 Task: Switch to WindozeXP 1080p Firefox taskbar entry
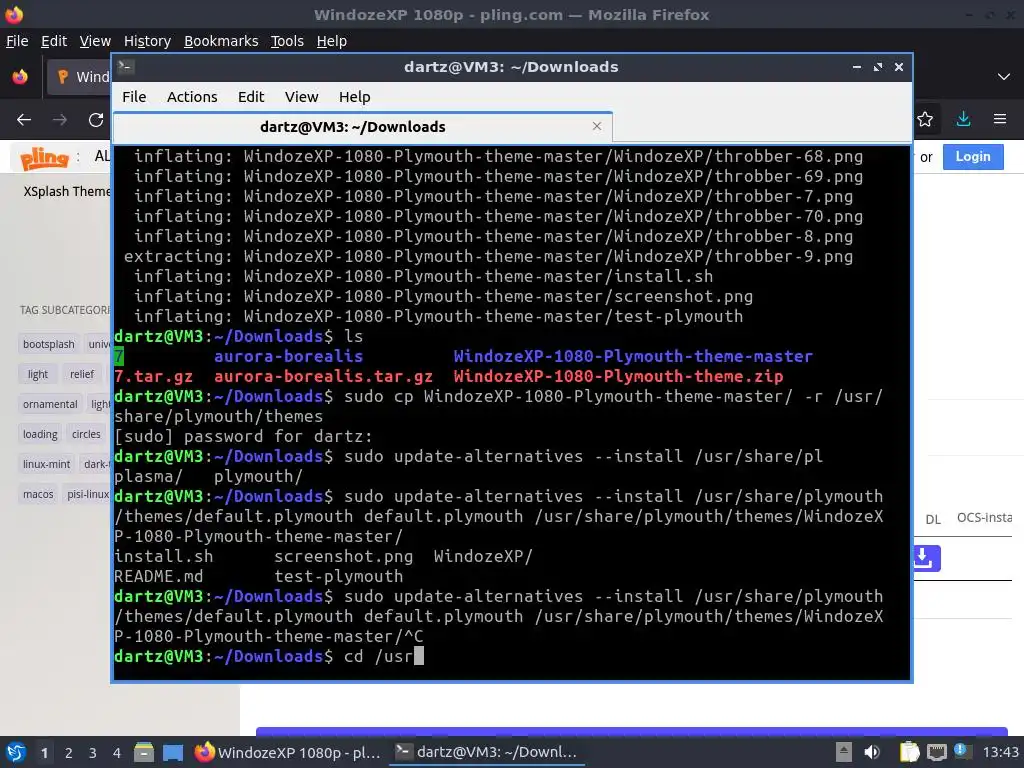click(288, 752)
